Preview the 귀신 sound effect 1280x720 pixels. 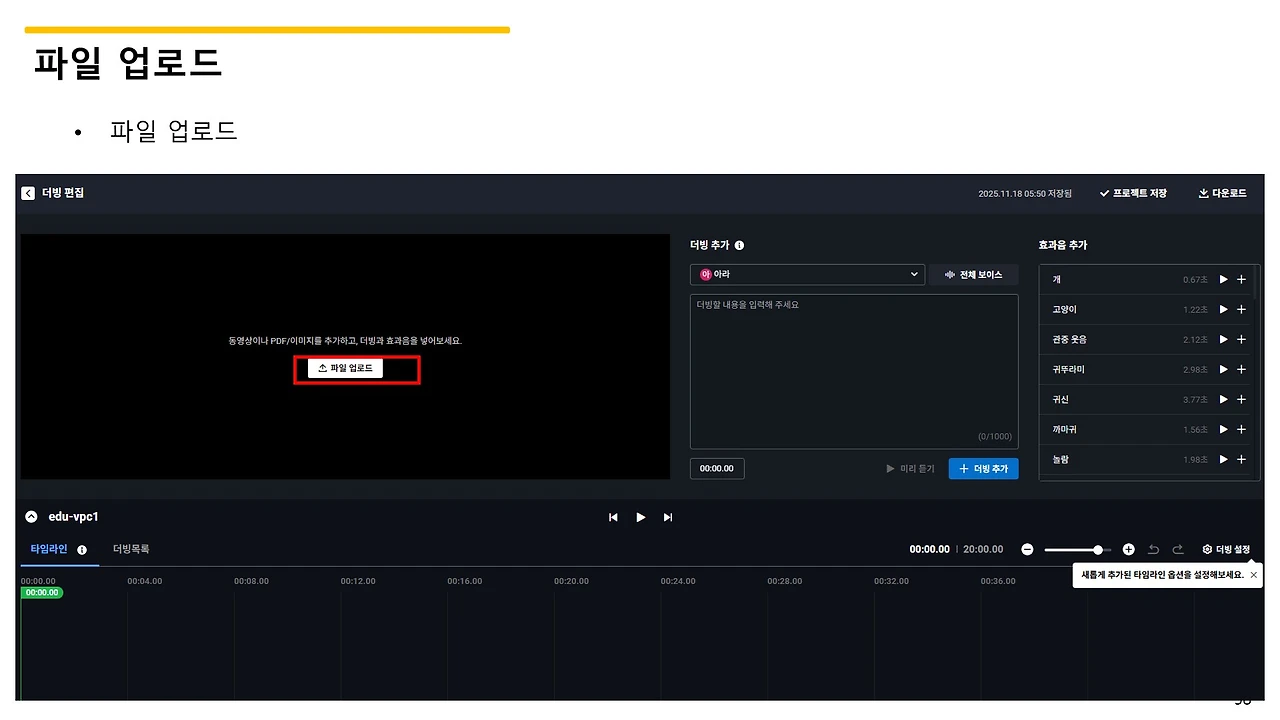[1223, 400]
